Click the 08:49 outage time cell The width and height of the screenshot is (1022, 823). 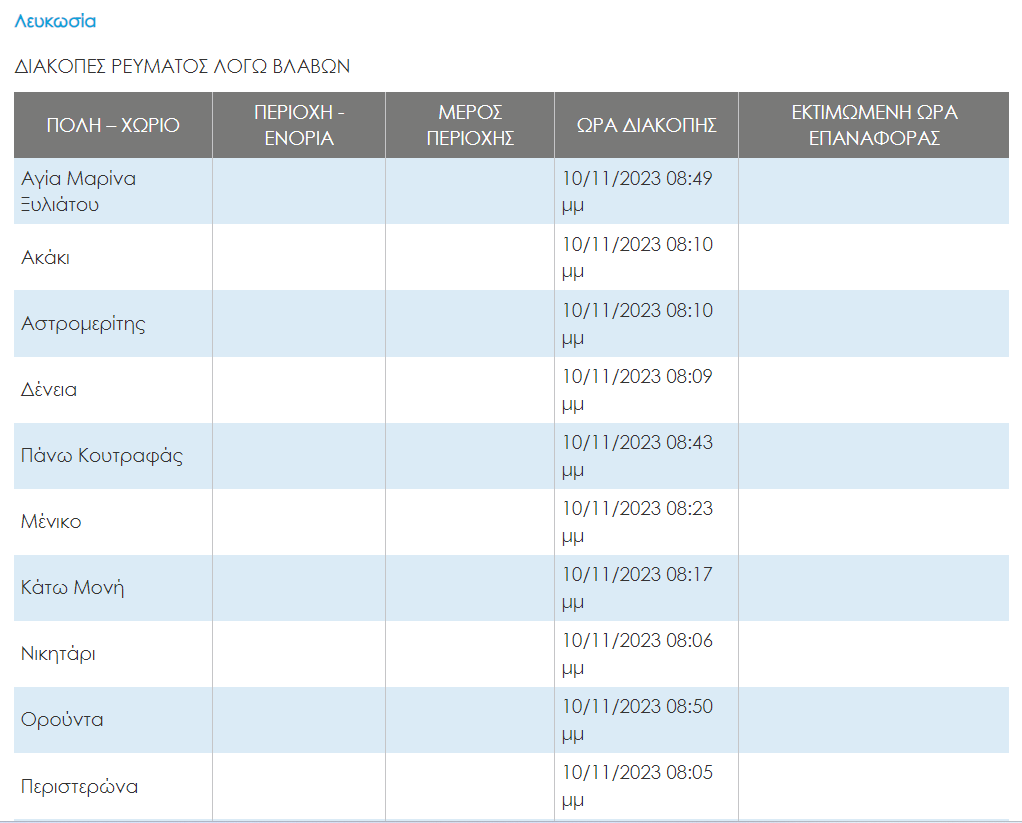(637, 191)
